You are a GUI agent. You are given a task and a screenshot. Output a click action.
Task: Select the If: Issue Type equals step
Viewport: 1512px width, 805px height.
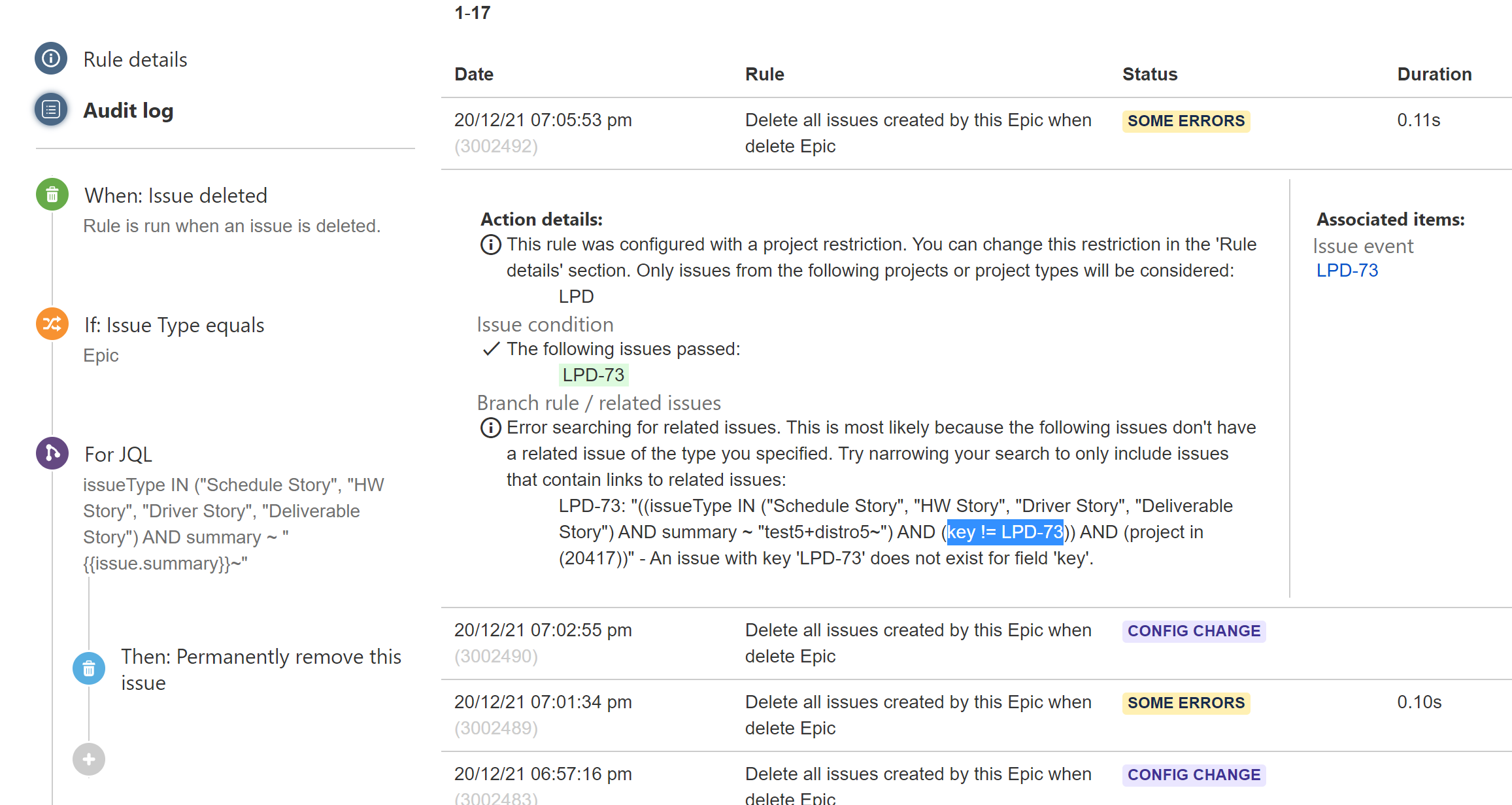click(174, 326)
